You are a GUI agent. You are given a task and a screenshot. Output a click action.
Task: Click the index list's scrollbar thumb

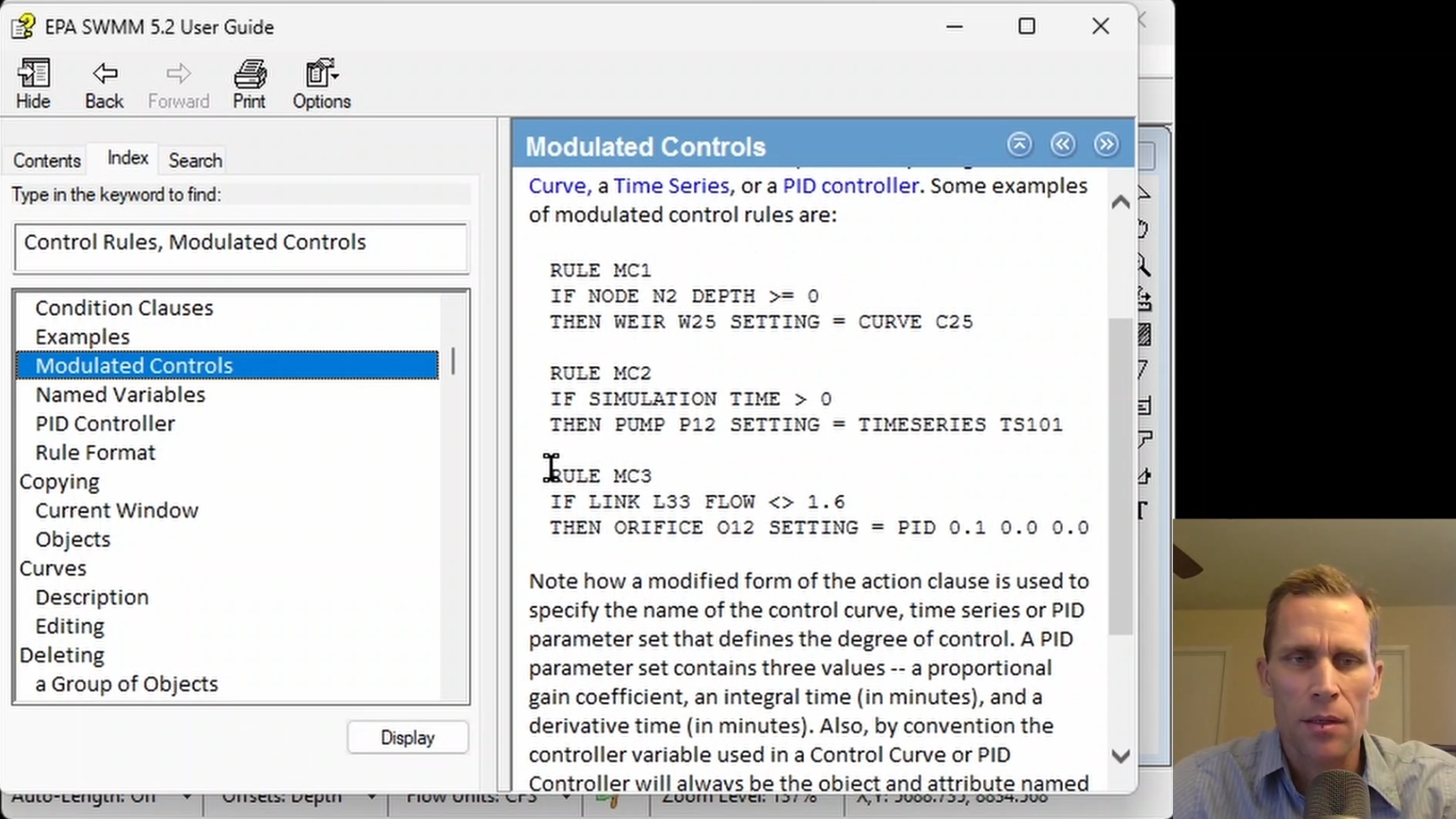tap(453, 361)
